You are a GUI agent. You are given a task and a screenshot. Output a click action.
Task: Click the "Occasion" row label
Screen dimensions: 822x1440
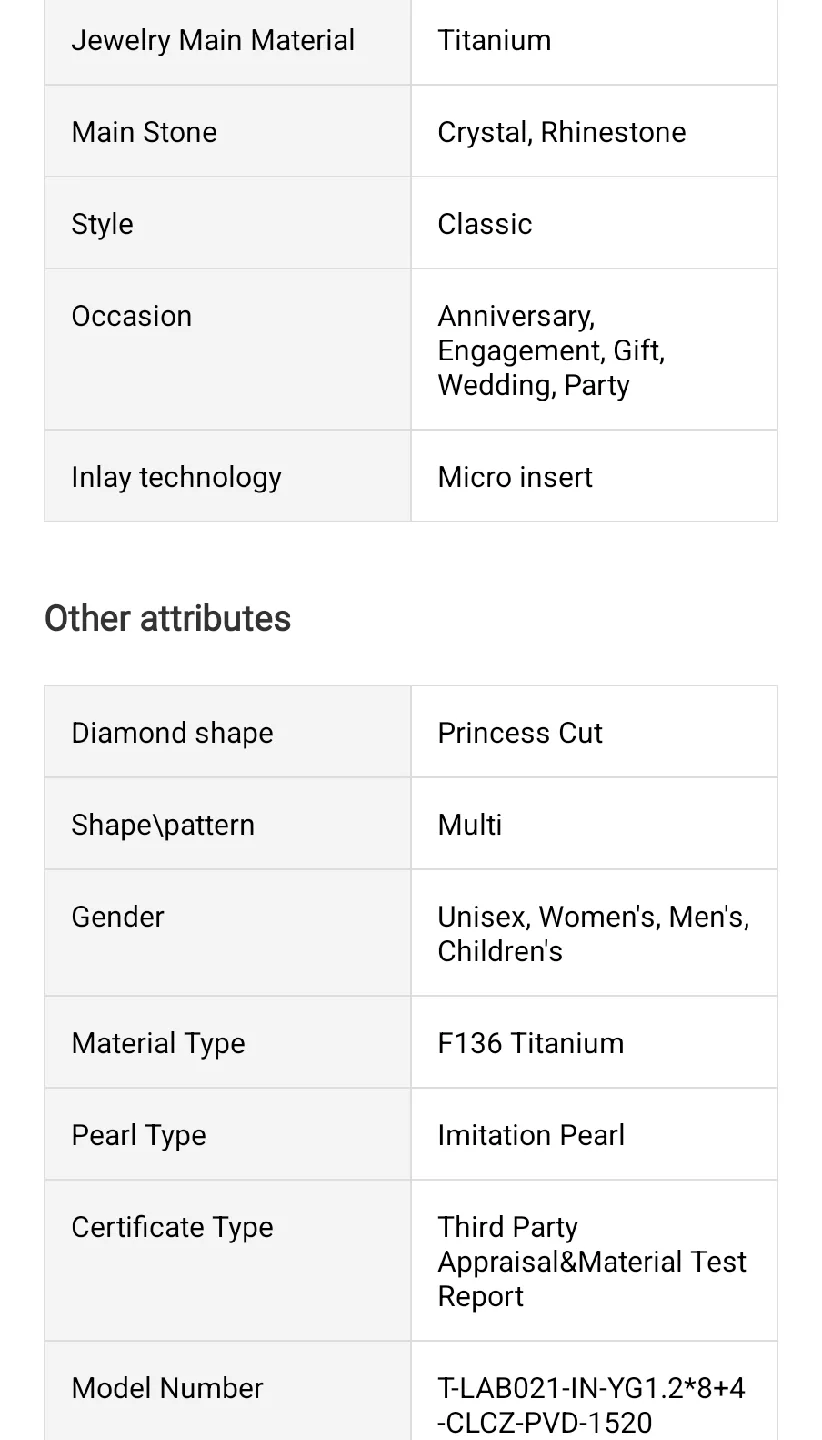coord(131,316)
